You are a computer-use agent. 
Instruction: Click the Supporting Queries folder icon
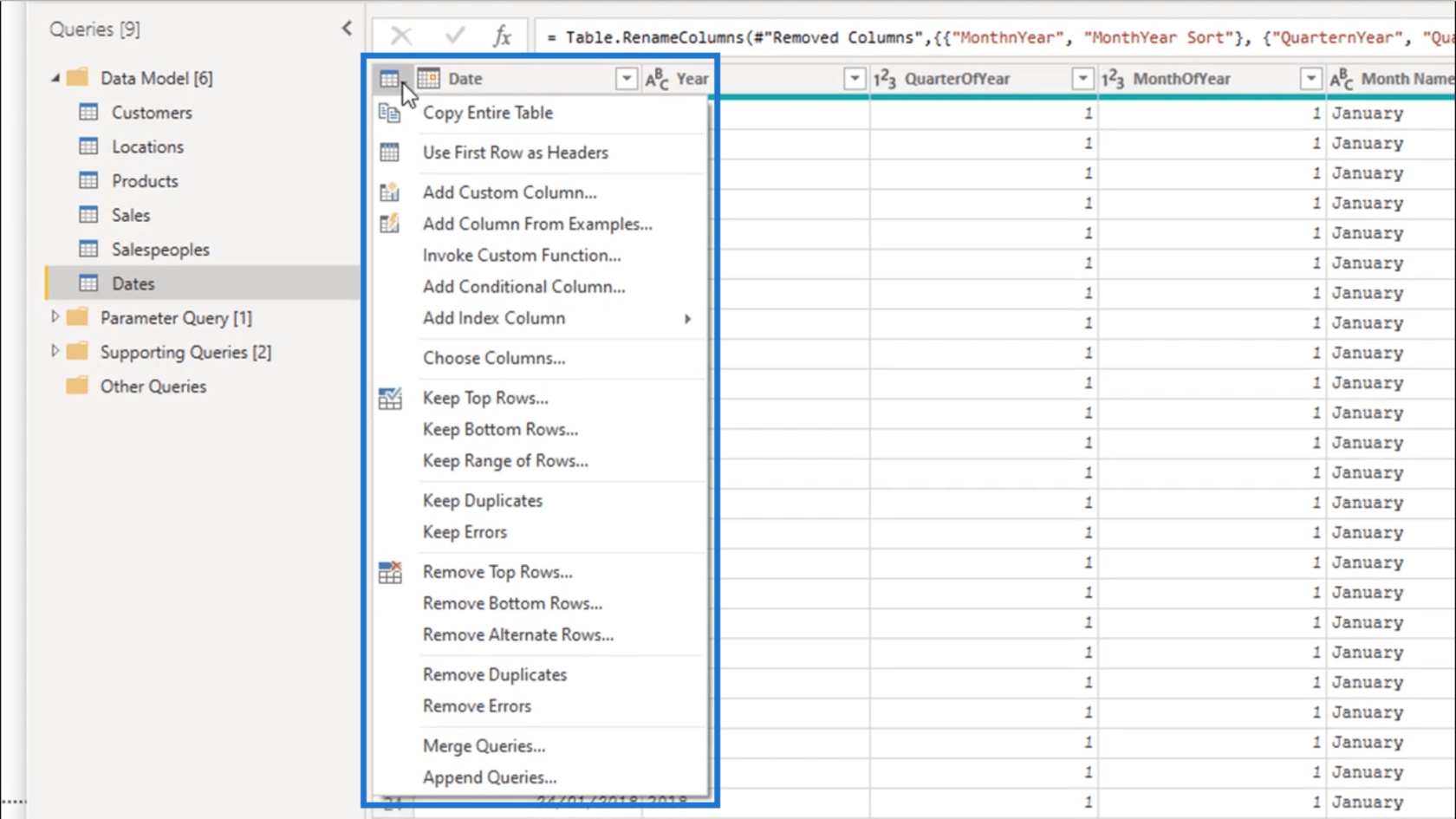[77, 351]
